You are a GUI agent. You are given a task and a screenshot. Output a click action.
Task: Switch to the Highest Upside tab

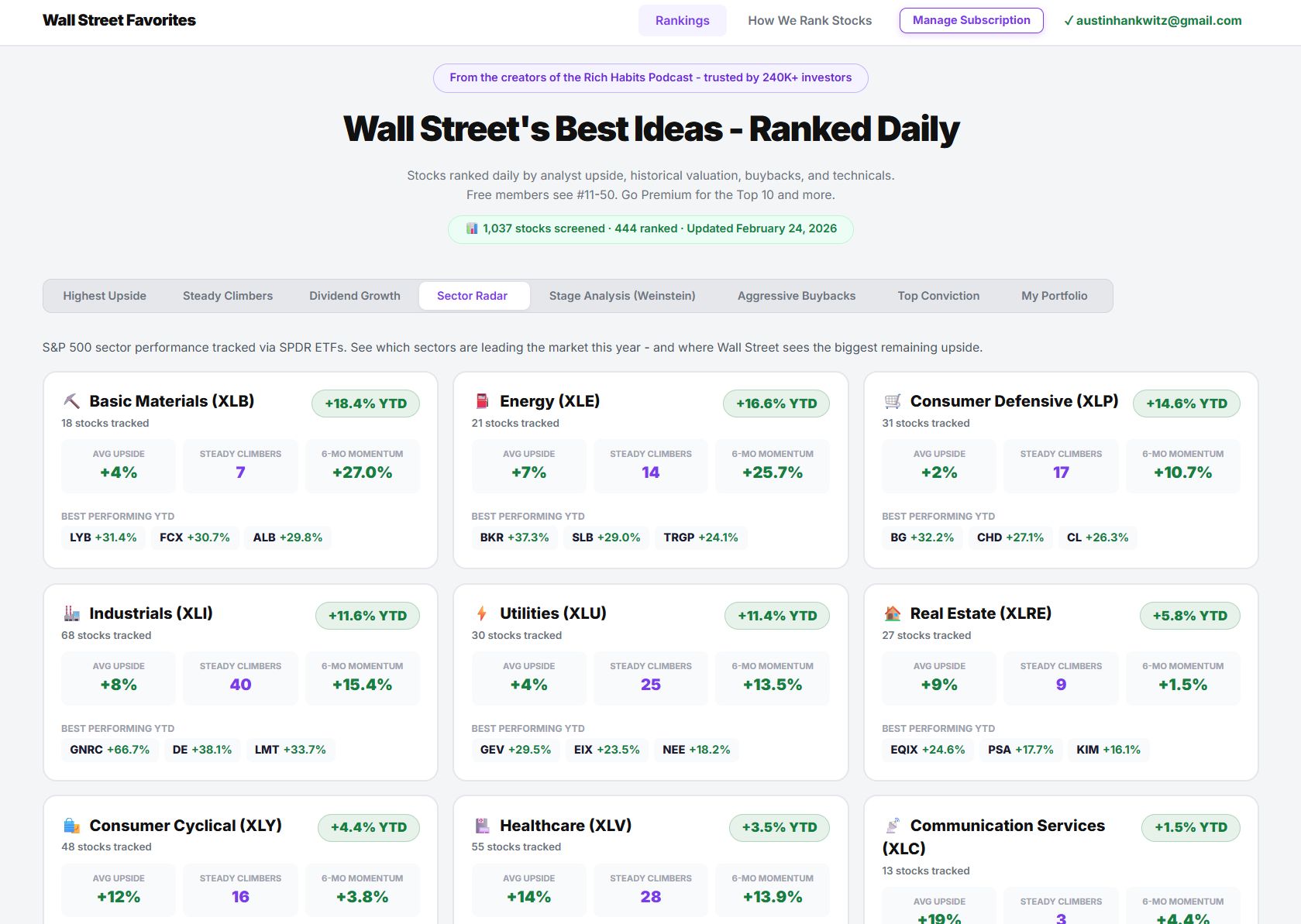tap(105, 296)
